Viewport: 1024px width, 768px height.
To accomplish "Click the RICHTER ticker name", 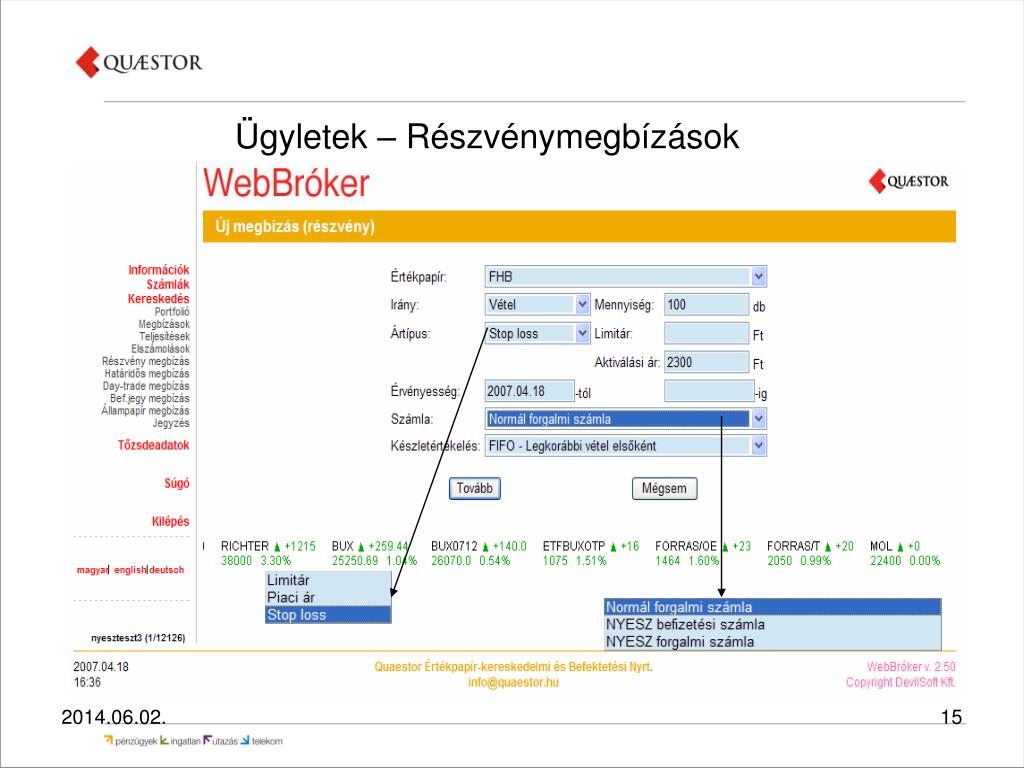I will (245, 546).
